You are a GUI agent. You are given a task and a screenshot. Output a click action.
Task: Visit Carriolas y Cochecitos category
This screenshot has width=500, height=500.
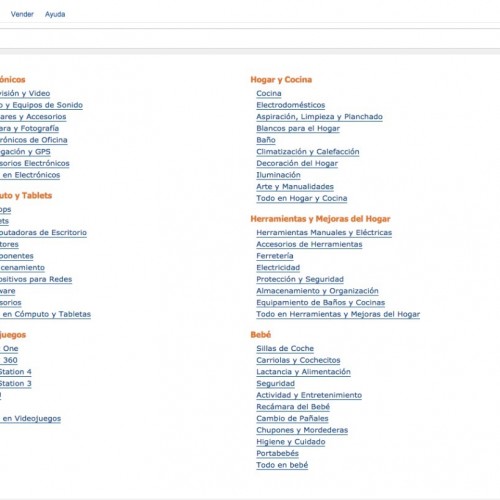(x=298, y=360)
